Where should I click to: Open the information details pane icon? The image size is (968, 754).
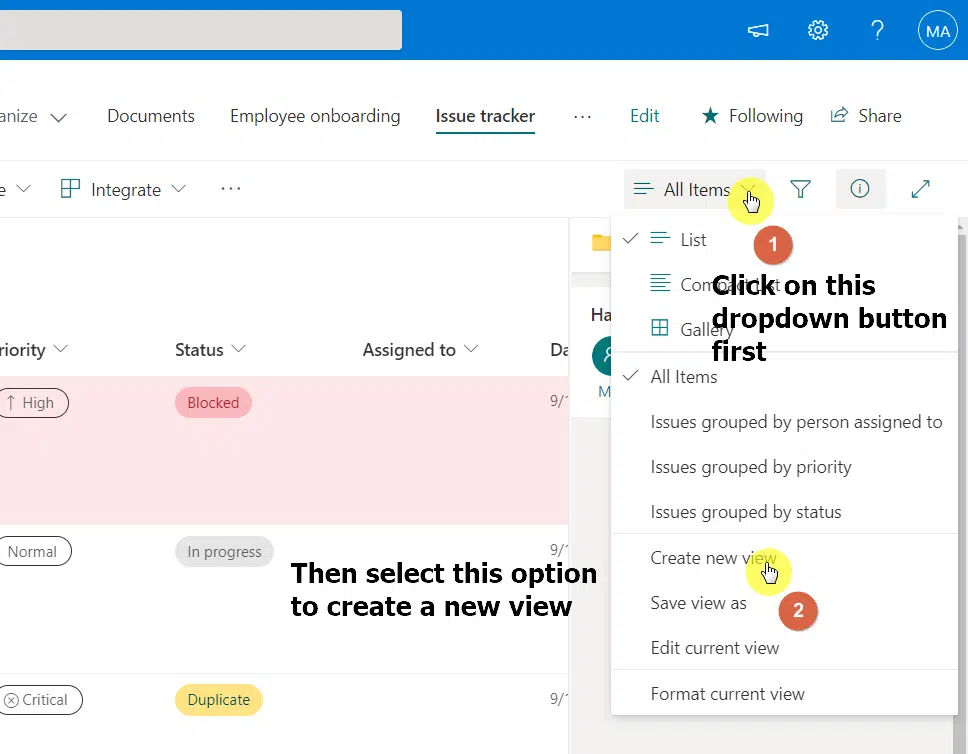tap(860, 188)
